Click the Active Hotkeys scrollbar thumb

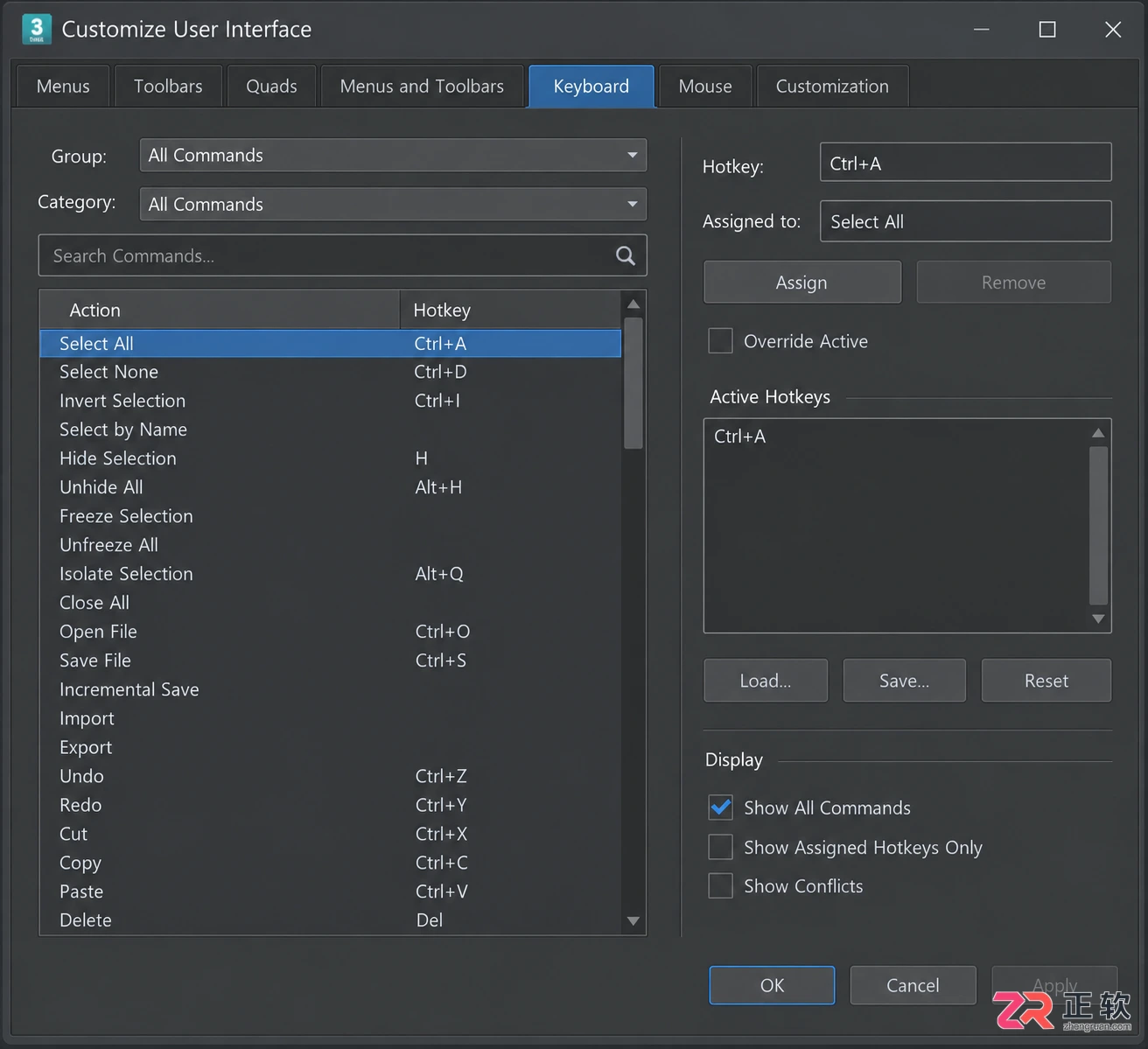click(1098, 525)
